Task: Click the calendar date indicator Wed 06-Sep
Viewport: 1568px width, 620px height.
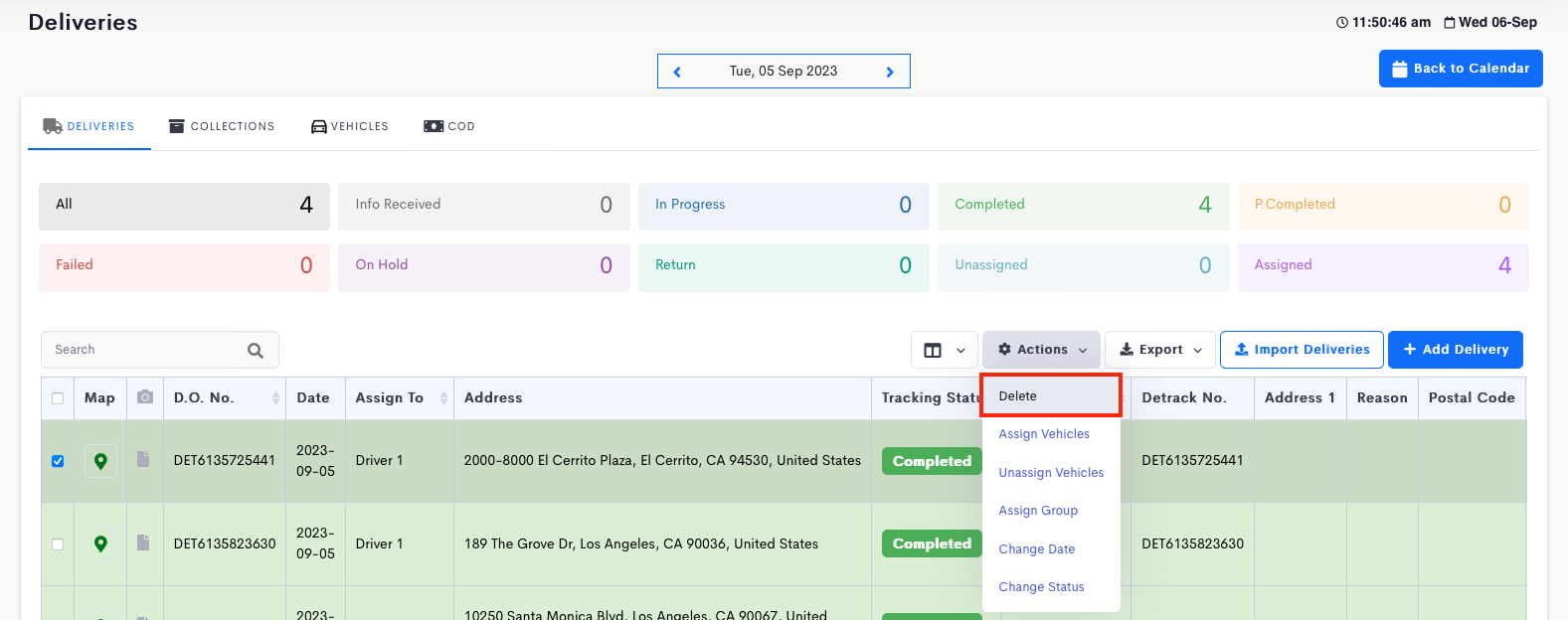Action: click(1490, 22)
